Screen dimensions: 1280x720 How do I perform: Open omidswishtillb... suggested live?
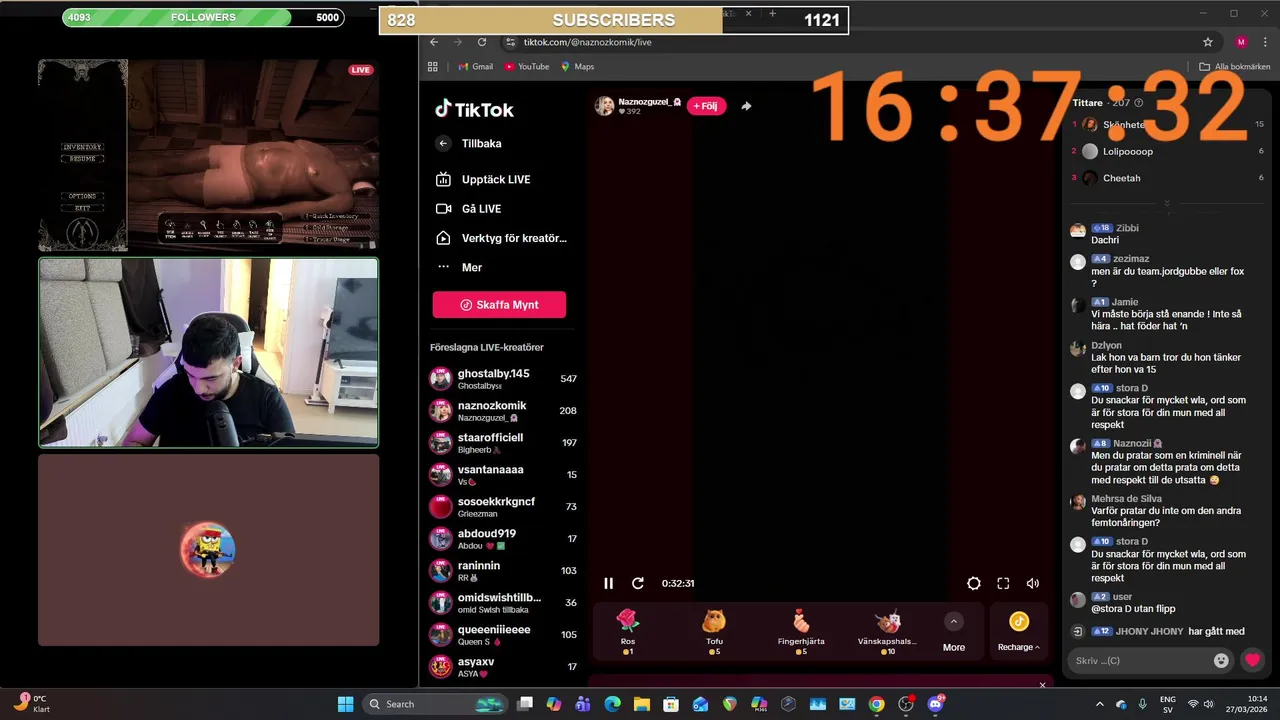503,603
